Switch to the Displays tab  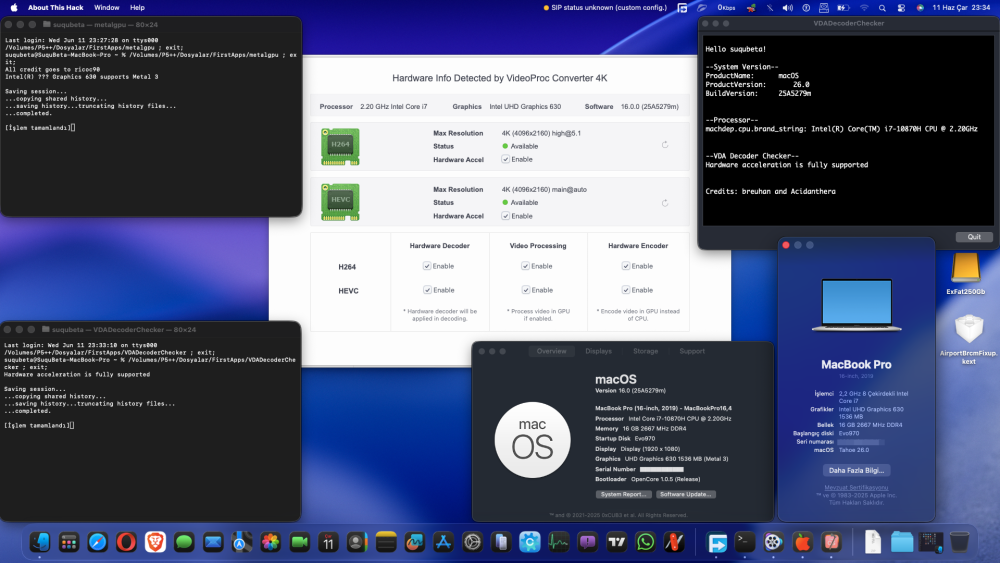click(598, 351)
